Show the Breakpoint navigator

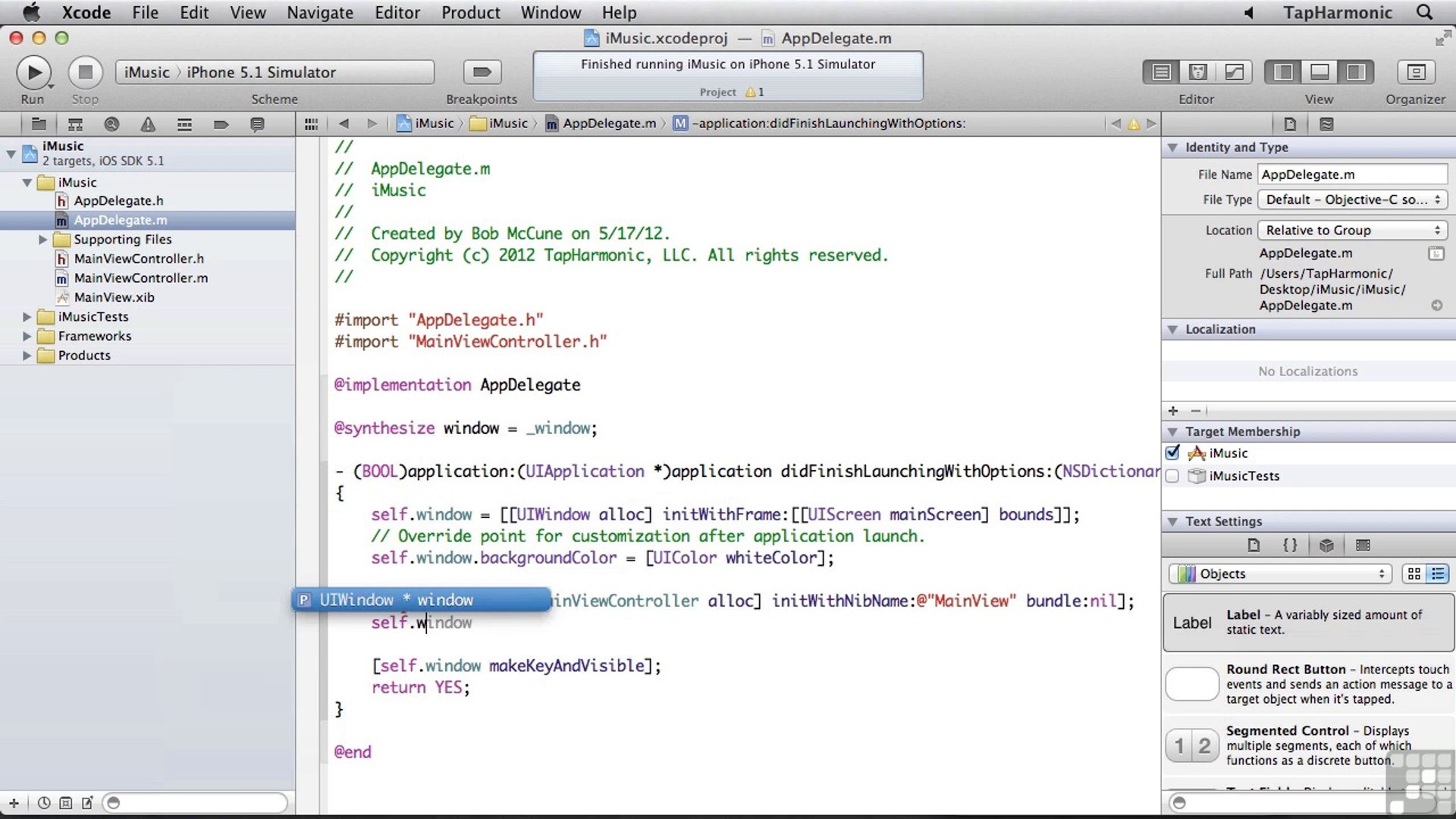[x=221, y=124]
